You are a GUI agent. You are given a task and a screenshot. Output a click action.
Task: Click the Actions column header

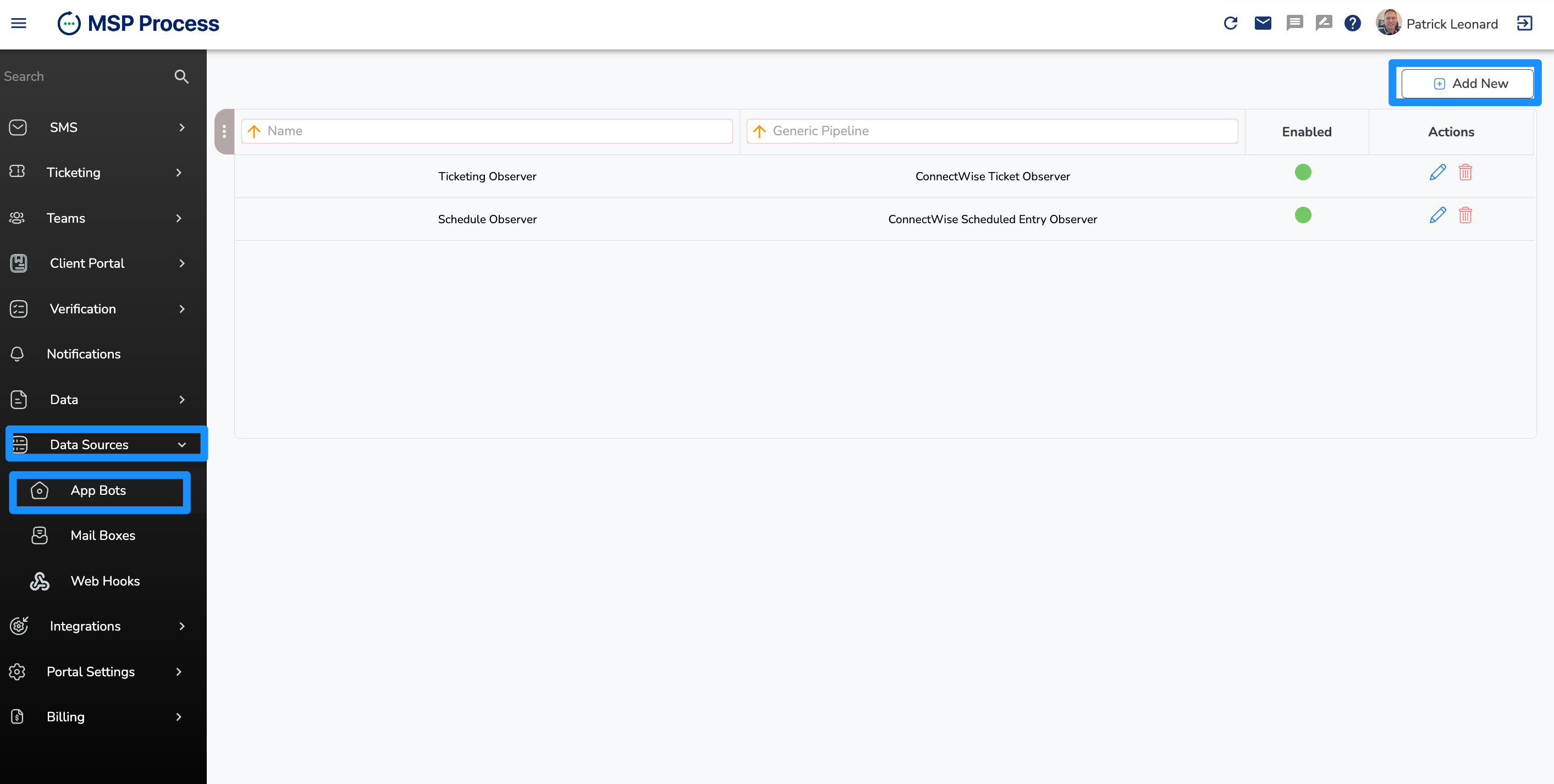pos(1451,131)
